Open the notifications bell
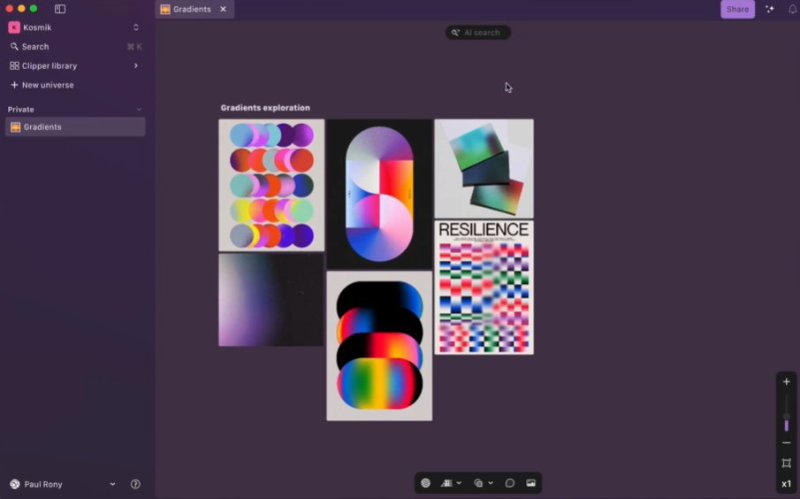Image resolution: width=800 pixels, height=499 pixels. click(792, 9)
